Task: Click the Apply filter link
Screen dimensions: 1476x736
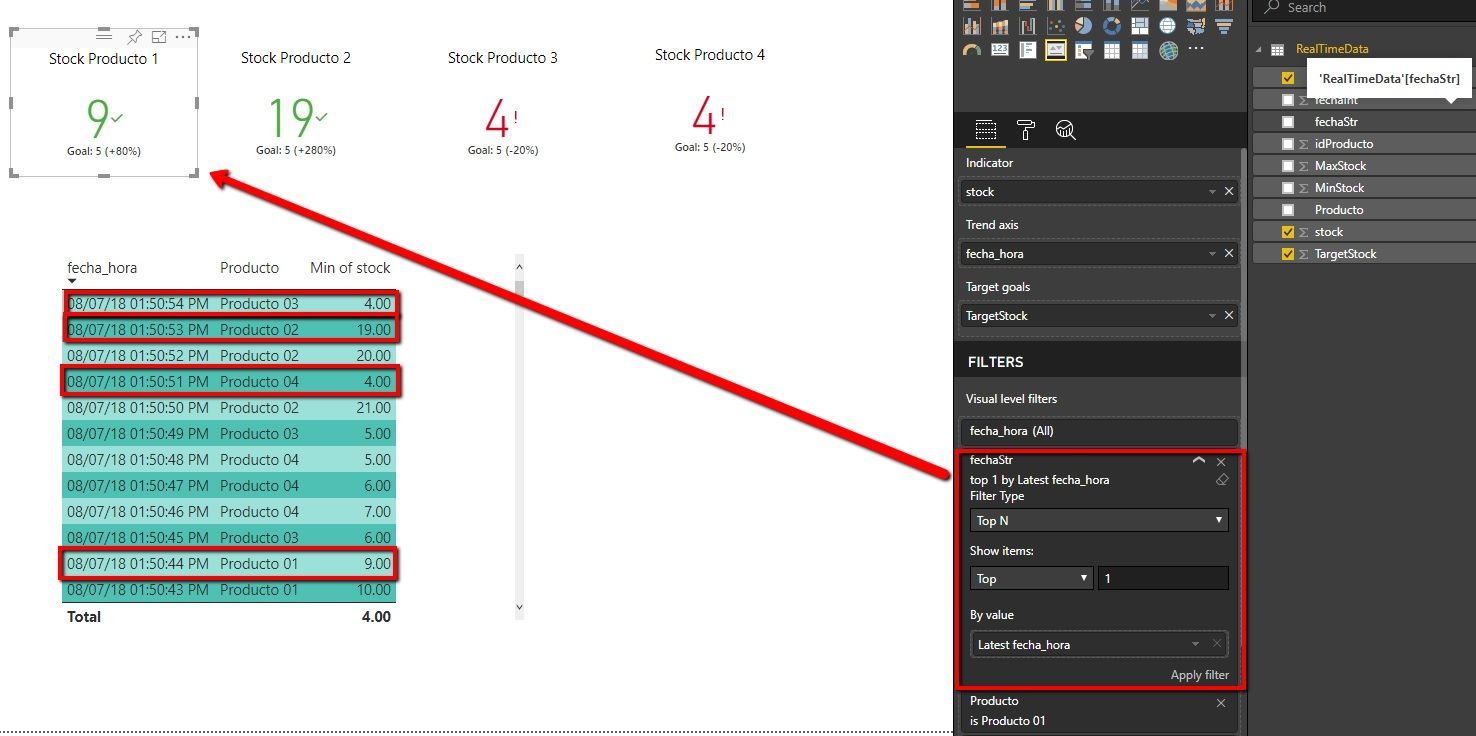Action: 1199,675
